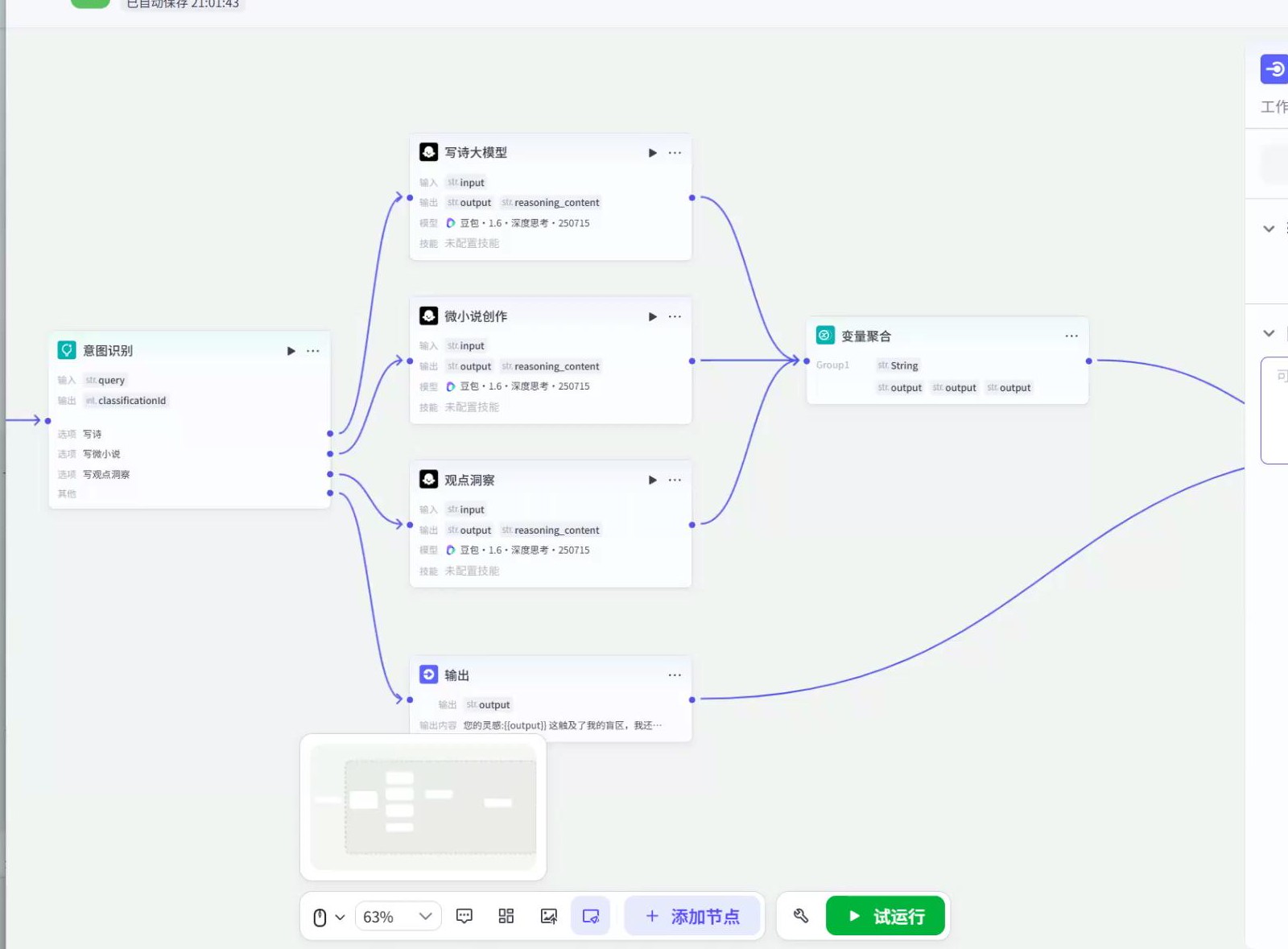Click the minimap thumbnail
The width and height of the screenshot is (1288, 949).
[423, 807]
